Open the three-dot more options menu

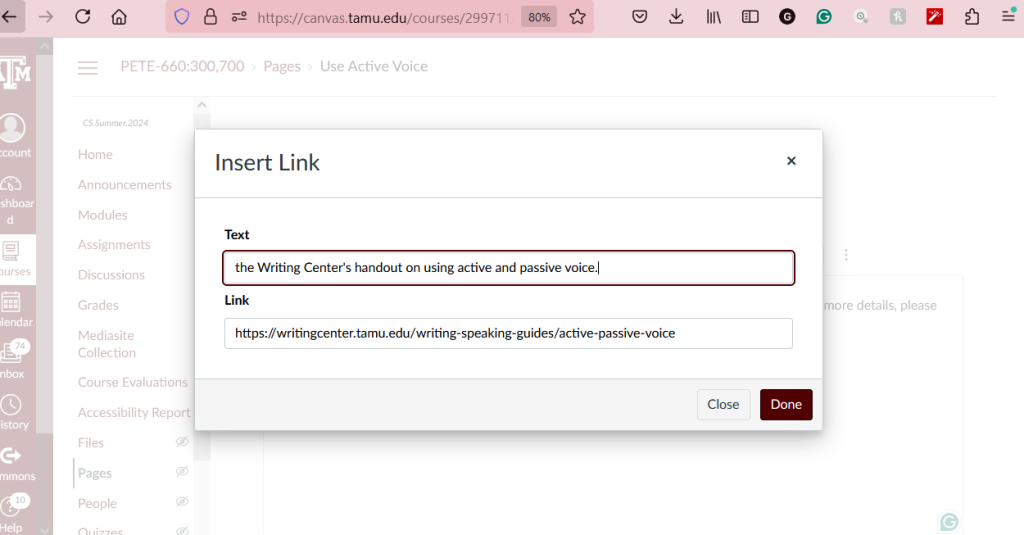[846, 255]
